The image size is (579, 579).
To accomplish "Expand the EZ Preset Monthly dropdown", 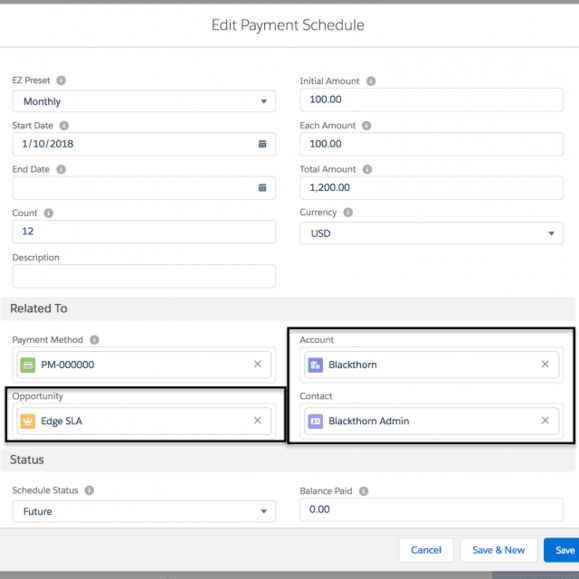I will click(144, 101).
